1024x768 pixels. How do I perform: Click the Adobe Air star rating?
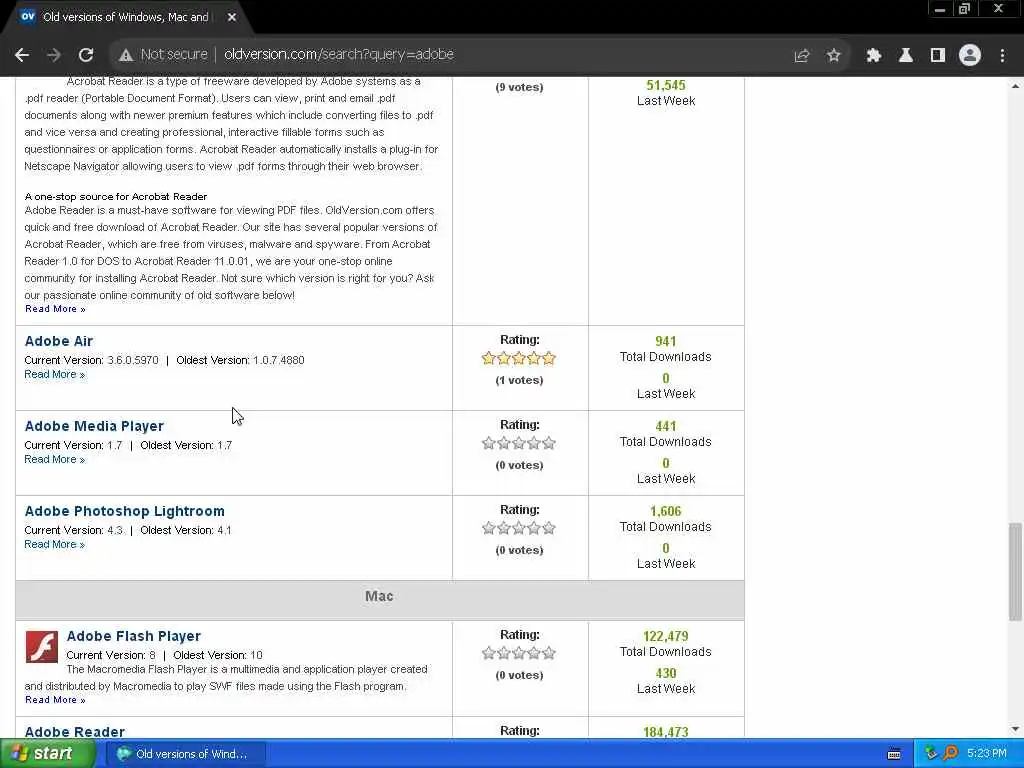(x=519, y=358)
